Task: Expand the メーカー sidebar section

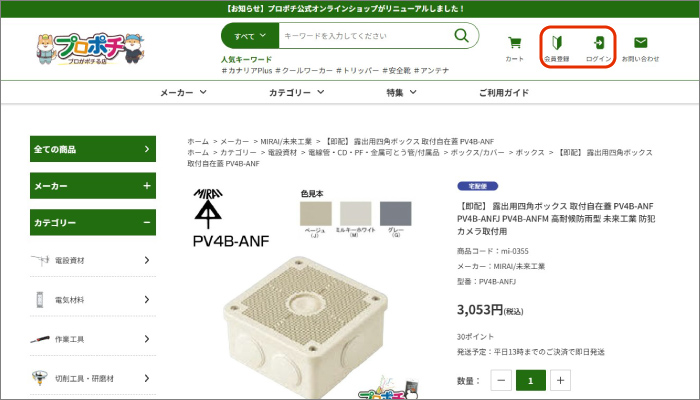Action: pyautogui.click(x=93, y=186)
